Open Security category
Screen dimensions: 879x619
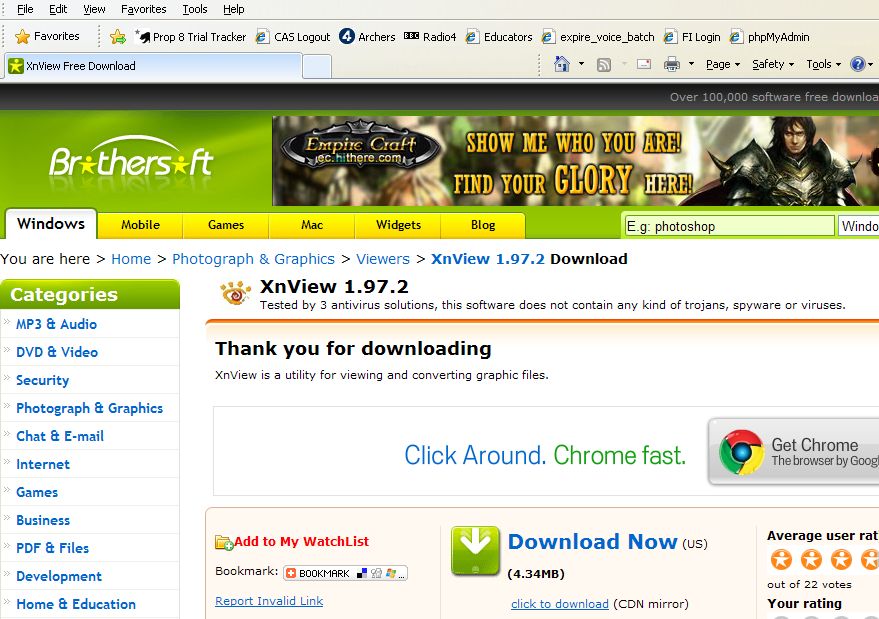[42, 380]
